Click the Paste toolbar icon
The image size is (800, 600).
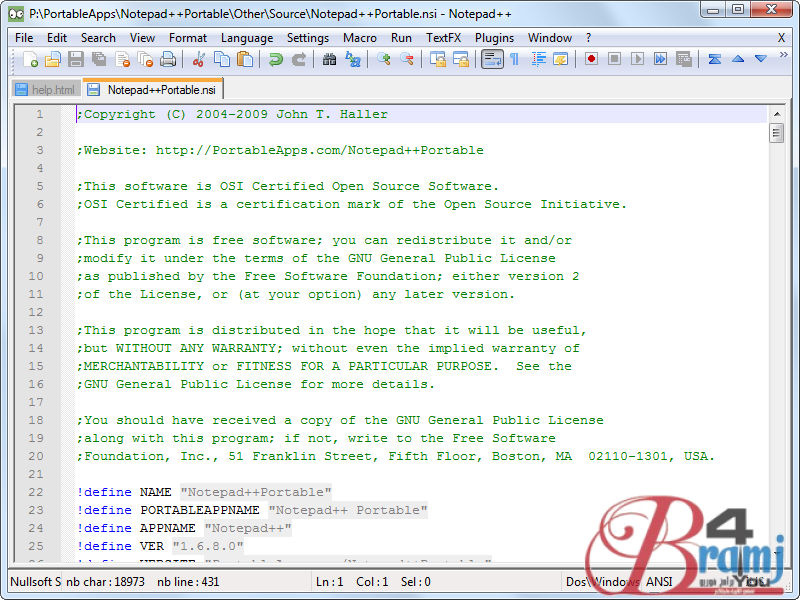point(245,60)
